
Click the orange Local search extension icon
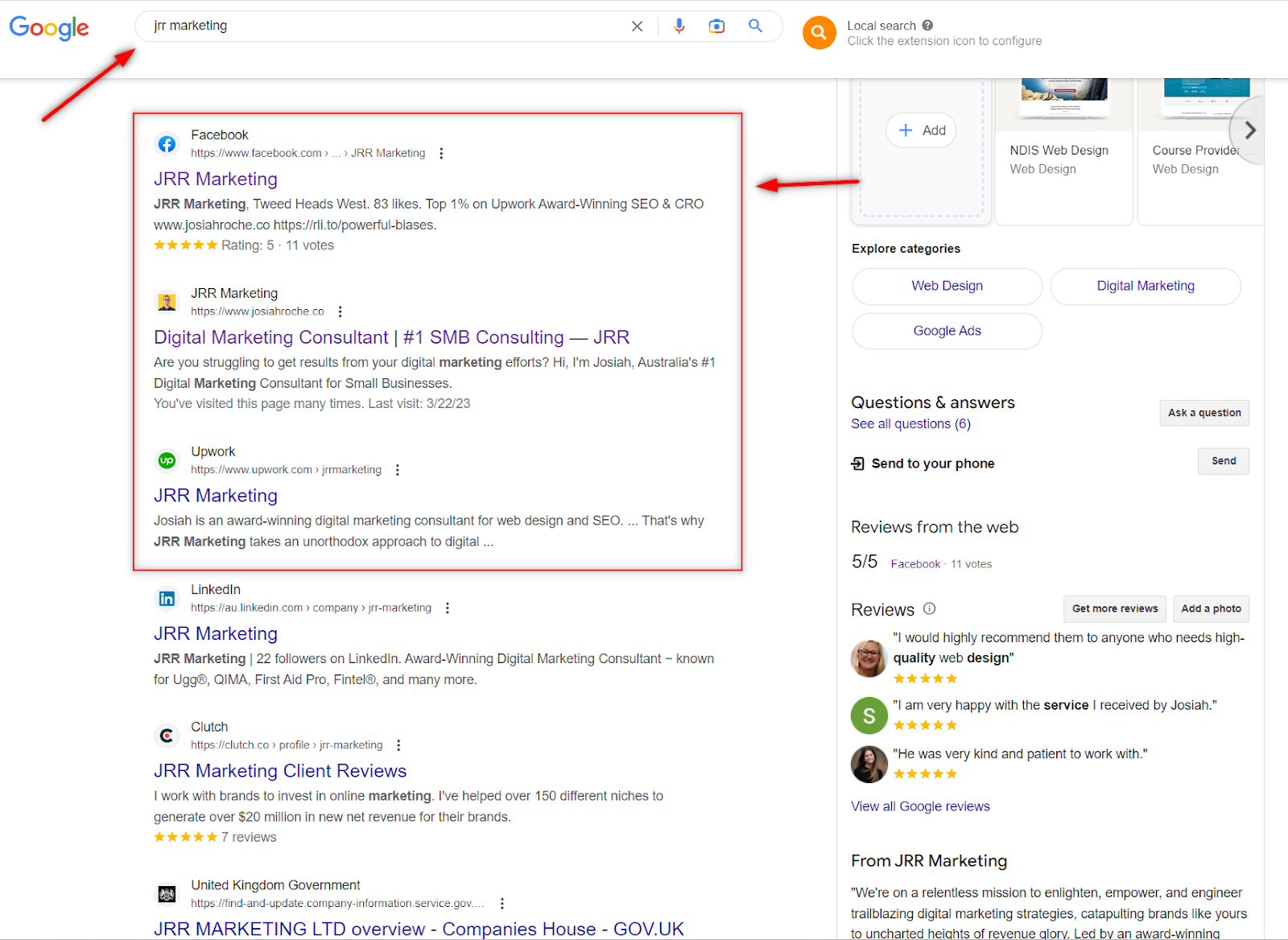point(819,32)
